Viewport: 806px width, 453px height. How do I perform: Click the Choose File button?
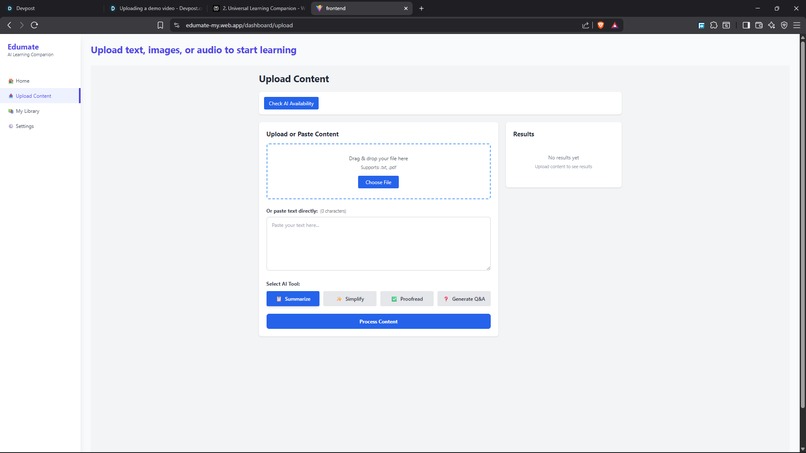pyautogui.click(x=378, y=182)
